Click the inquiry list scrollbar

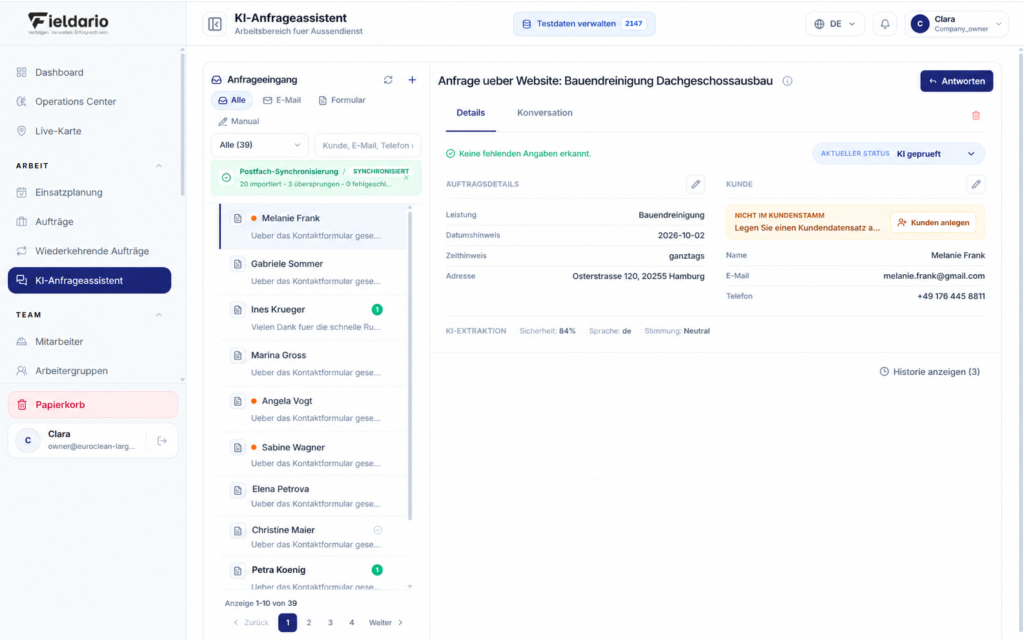pyautogui.click(x=410, y=366)
